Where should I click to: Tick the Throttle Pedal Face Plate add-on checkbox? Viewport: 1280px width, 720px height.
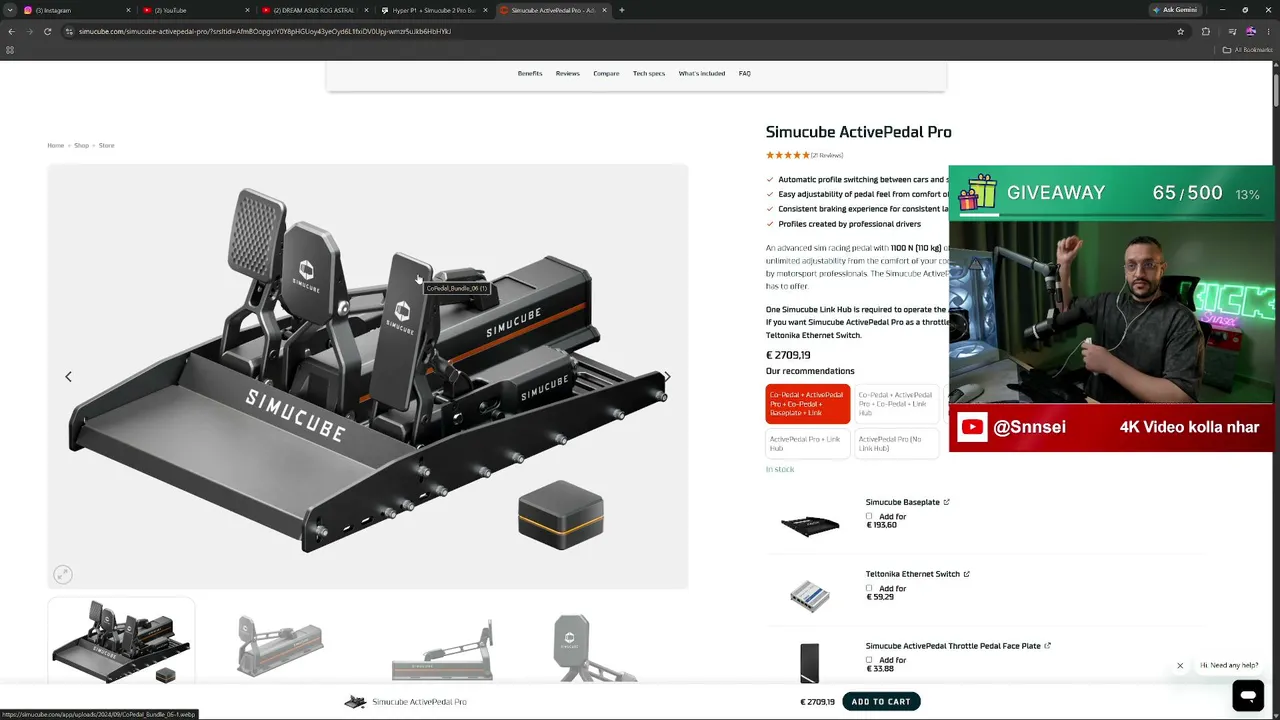tap(869, 660)
